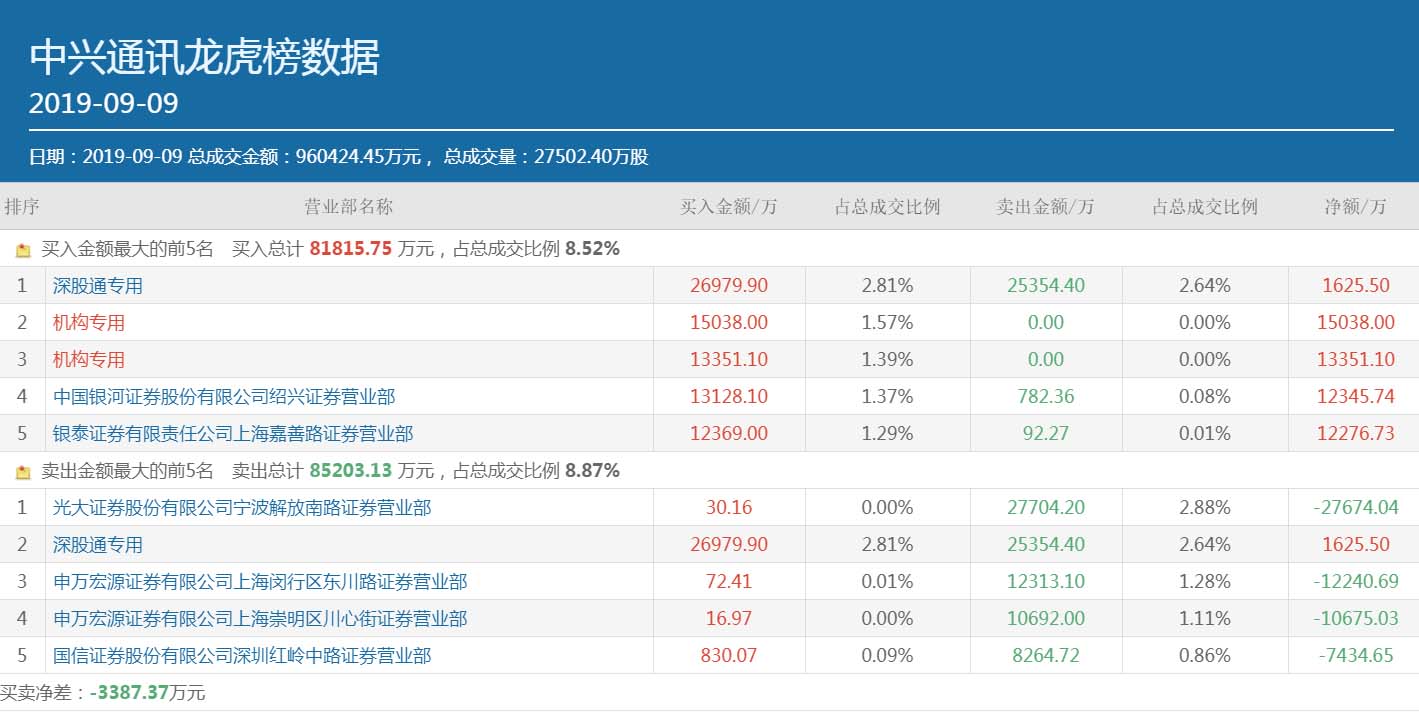Click net amount -7434.65
1419x718 pixels.
(1356, 656)
